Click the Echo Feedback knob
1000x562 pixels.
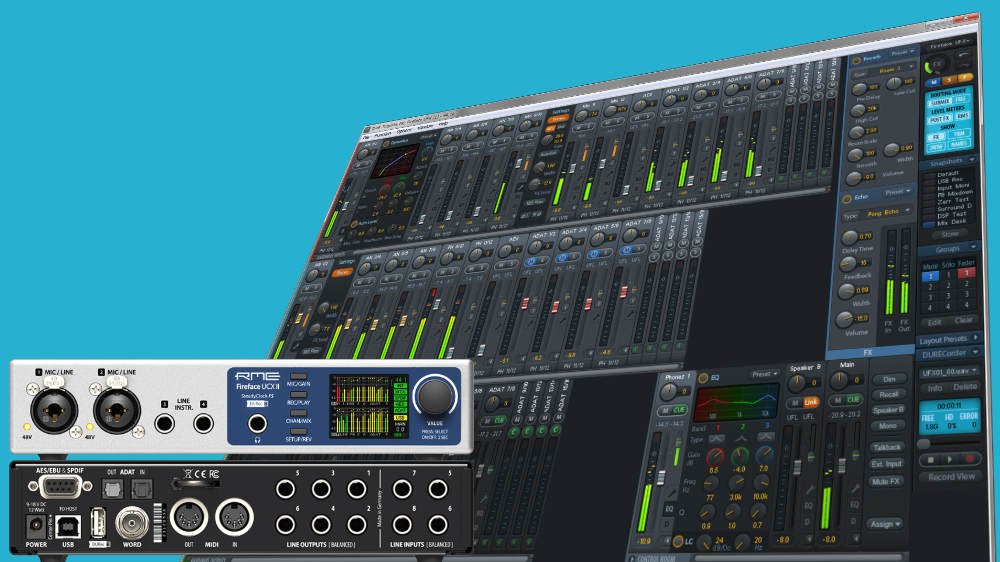pyautogui.click(x=848, y=264)
